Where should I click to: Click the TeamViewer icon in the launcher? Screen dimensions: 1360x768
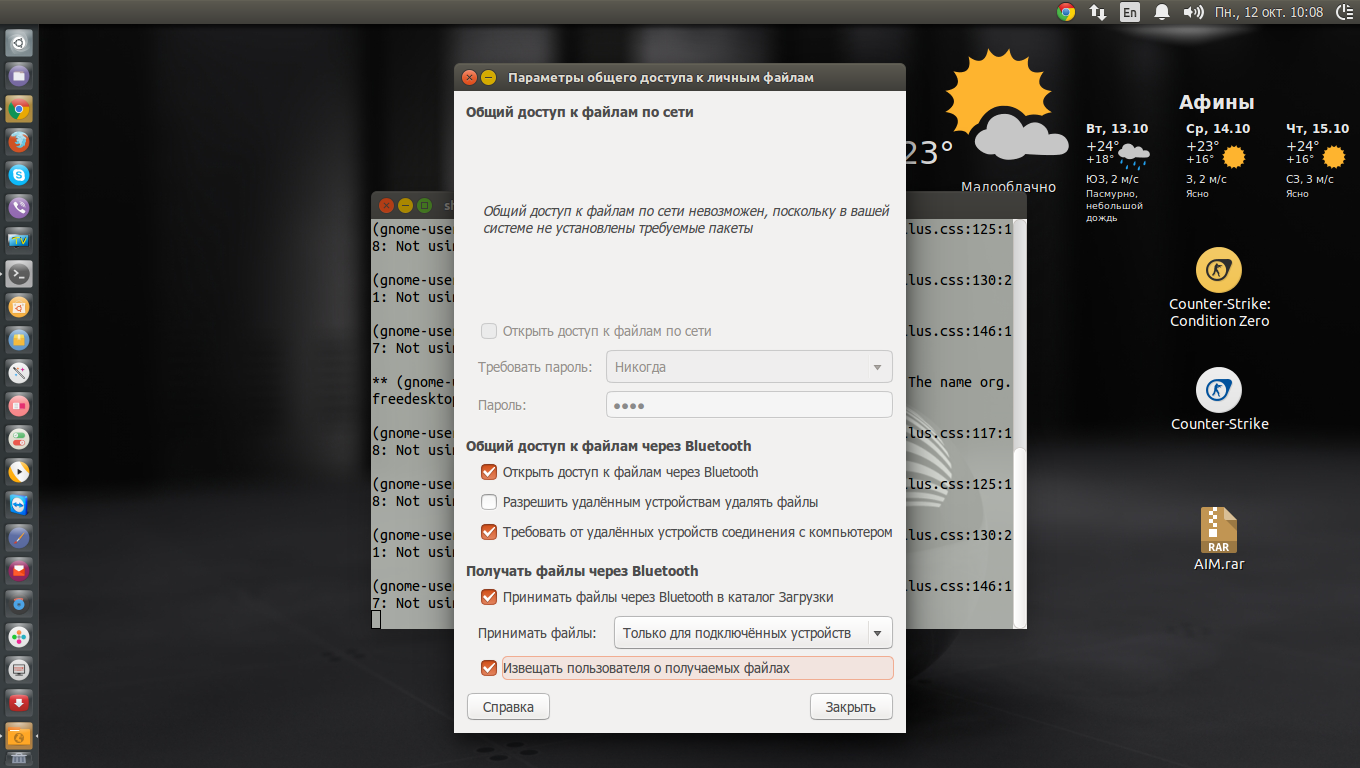pos(19,504)
